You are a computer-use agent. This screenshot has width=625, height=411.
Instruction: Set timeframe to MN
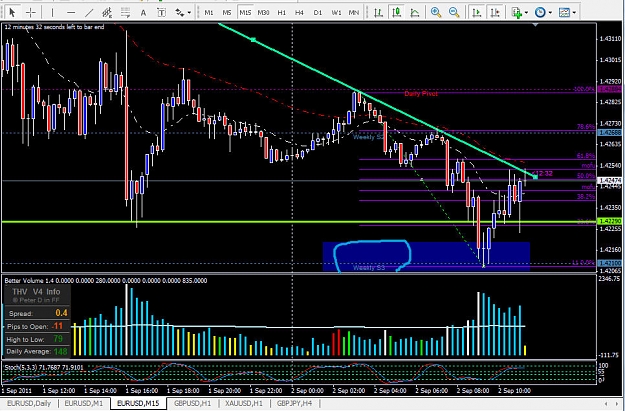pos(354,12)
